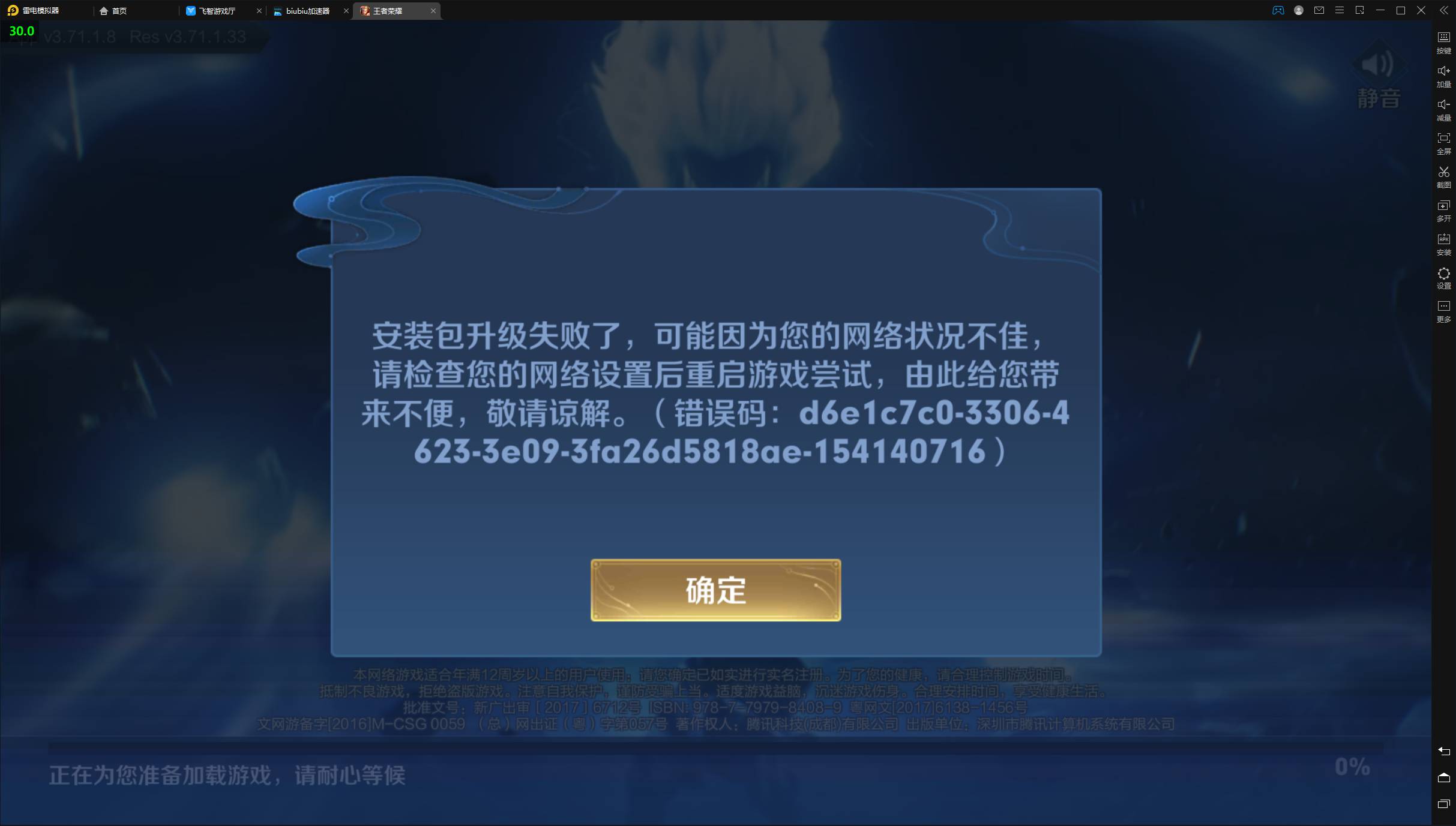Open the 按键 key mapping tool
This screenshot has height=826, width=1456.
click(x=1443, y=43)
